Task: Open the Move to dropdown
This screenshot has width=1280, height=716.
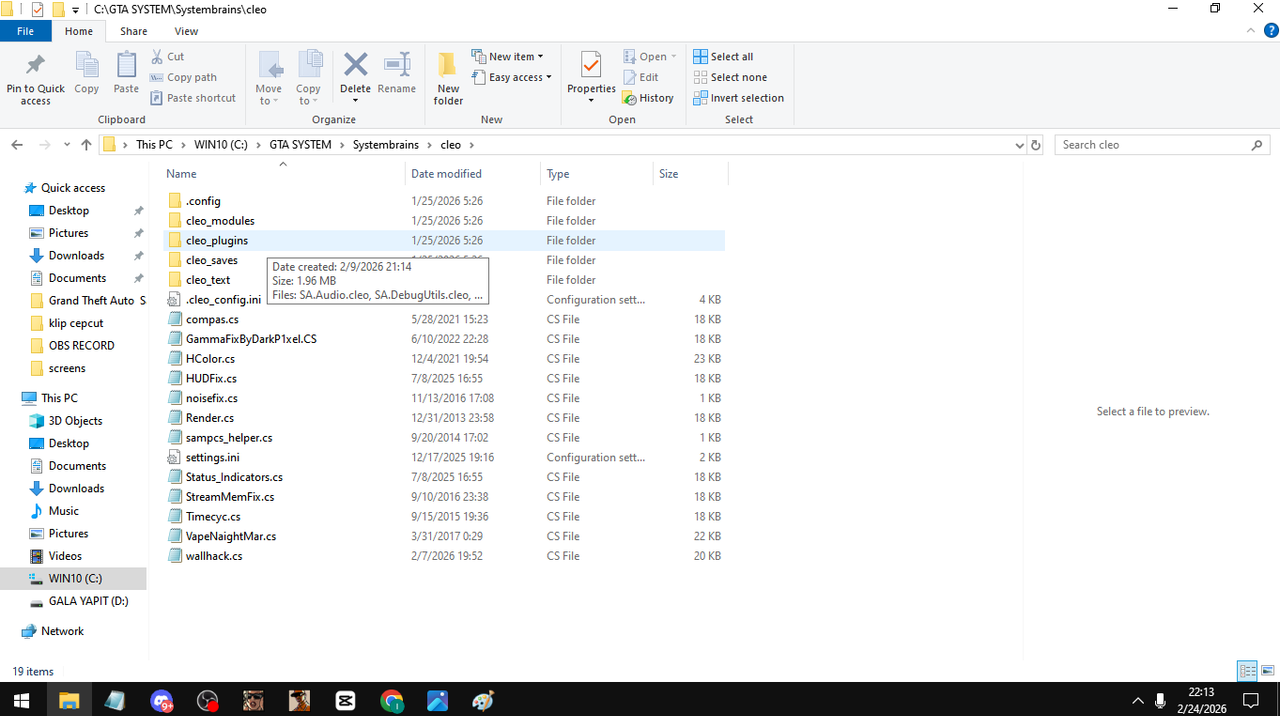Action: (x=269, y=78)
